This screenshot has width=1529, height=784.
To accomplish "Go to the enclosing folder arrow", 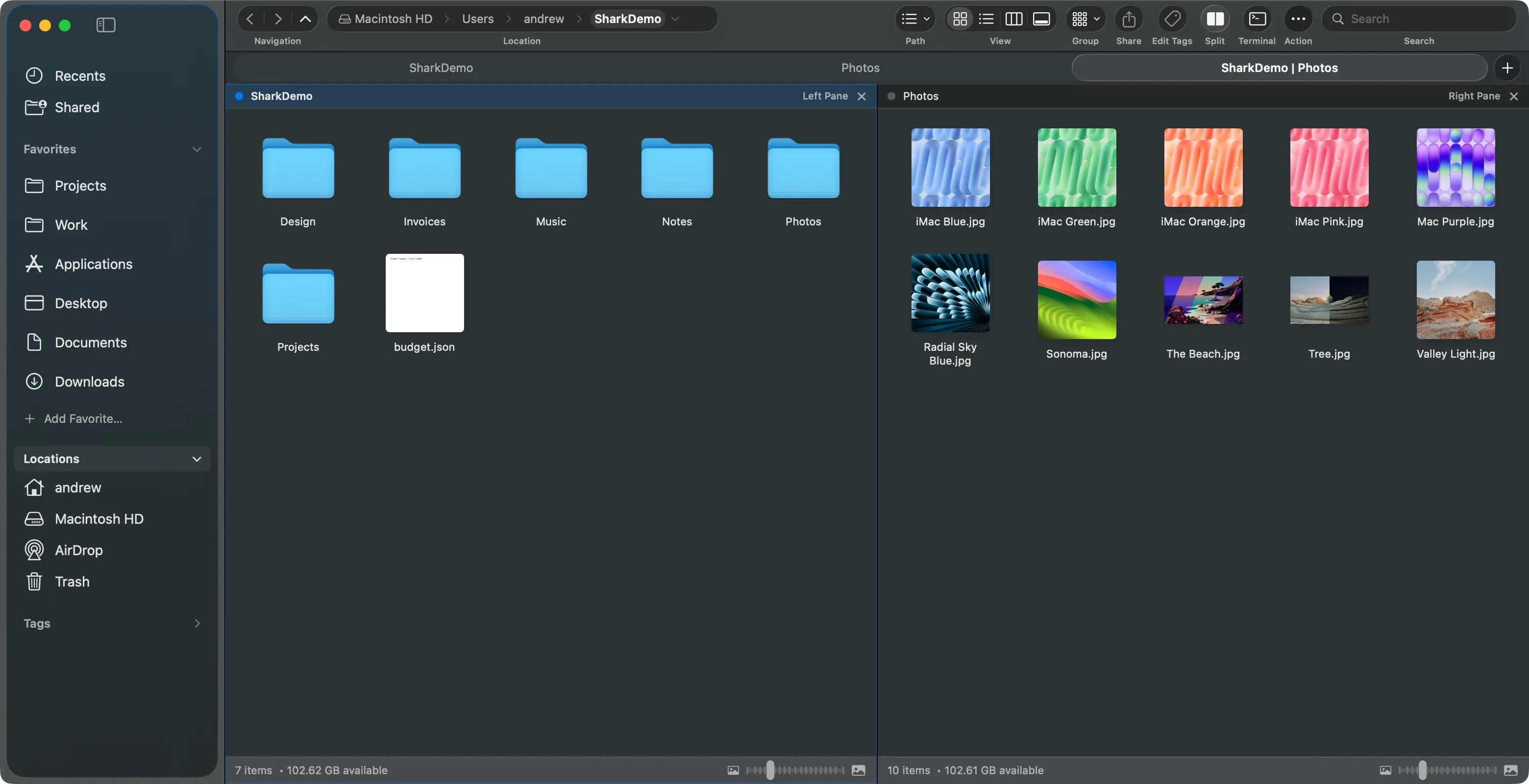I will (305, 19).
